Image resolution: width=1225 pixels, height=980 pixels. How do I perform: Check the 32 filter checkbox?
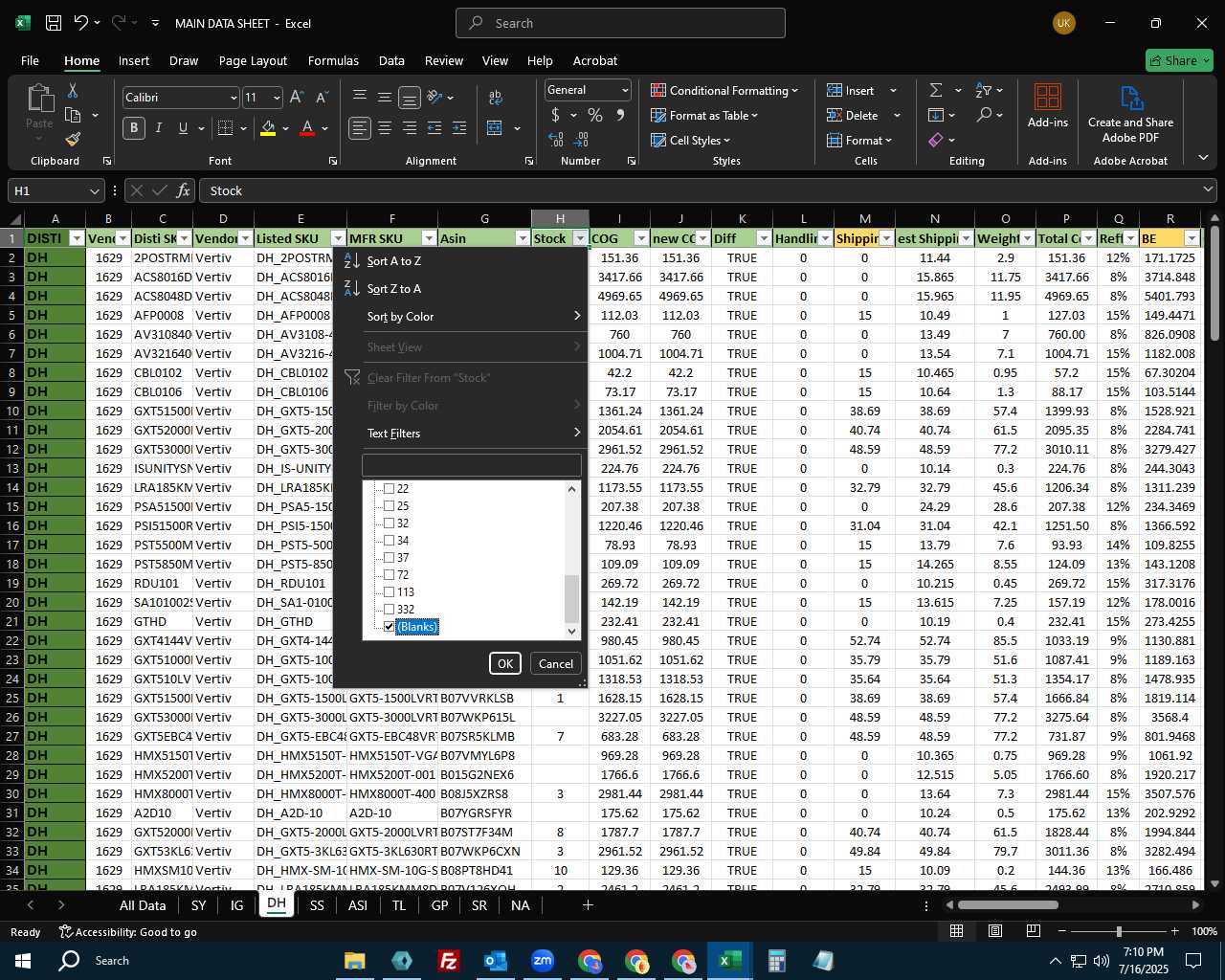389,523
